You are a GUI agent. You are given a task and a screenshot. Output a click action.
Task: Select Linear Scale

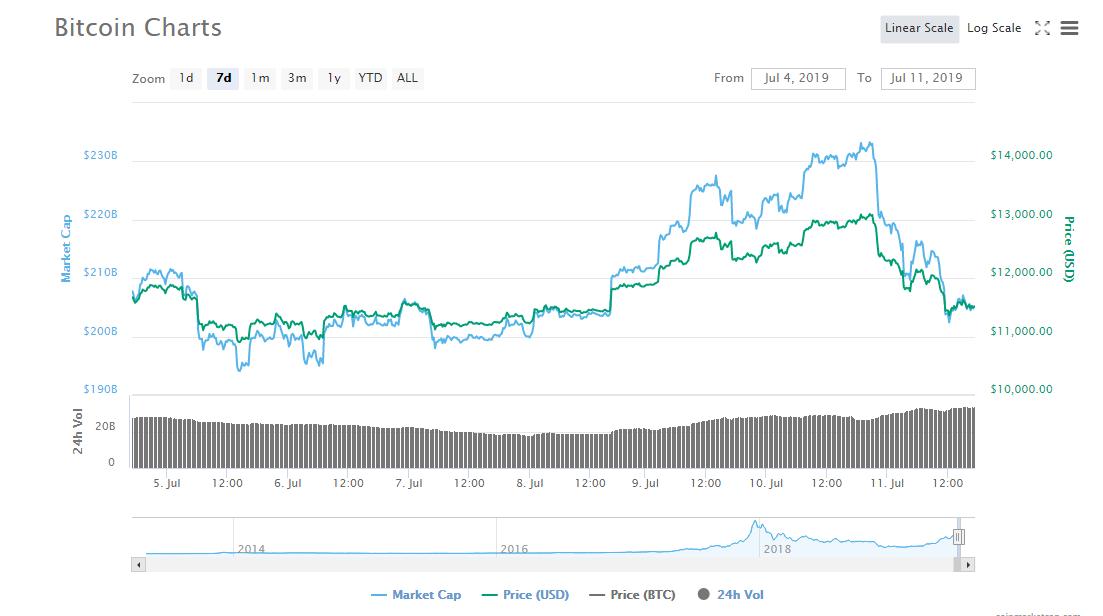coord(919,28)
